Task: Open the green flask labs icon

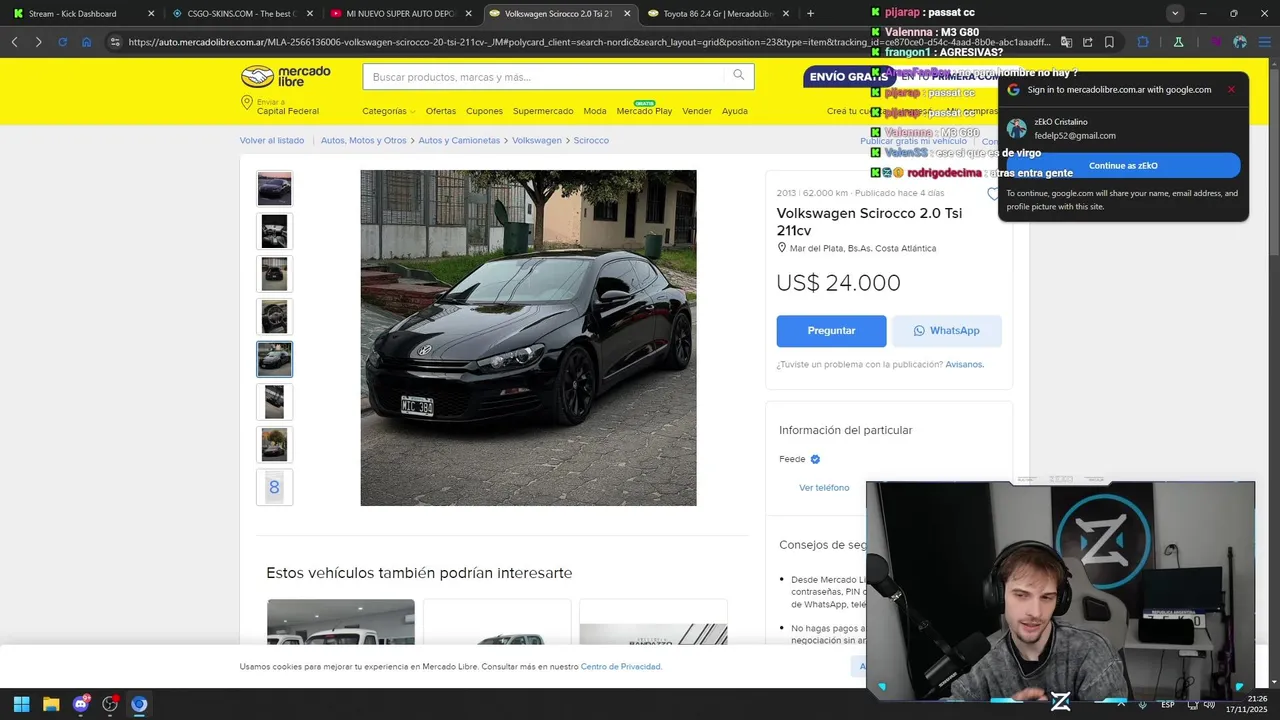Action: [1179, 42]
